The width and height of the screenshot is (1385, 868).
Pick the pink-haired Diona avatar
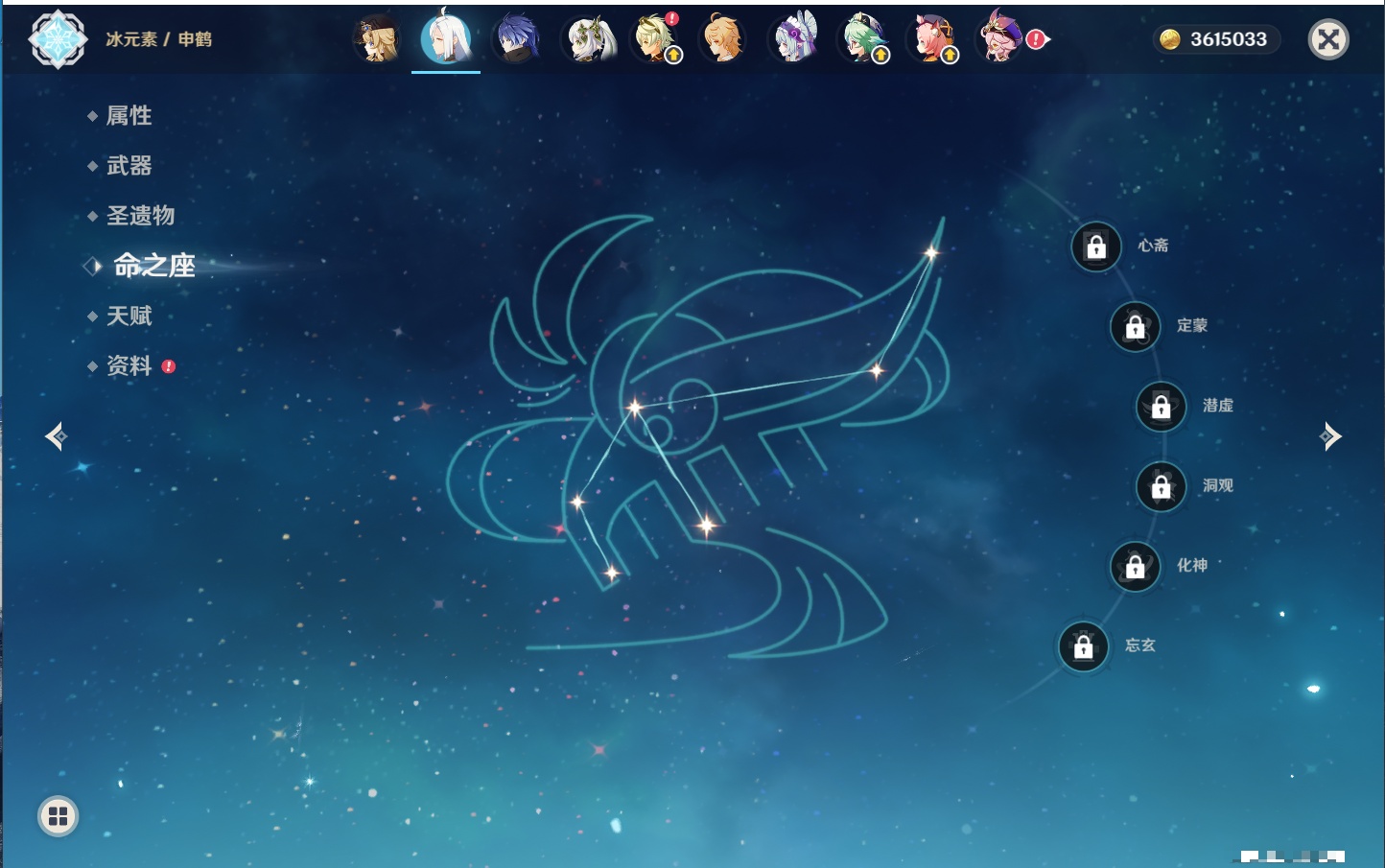coord(931,39)
